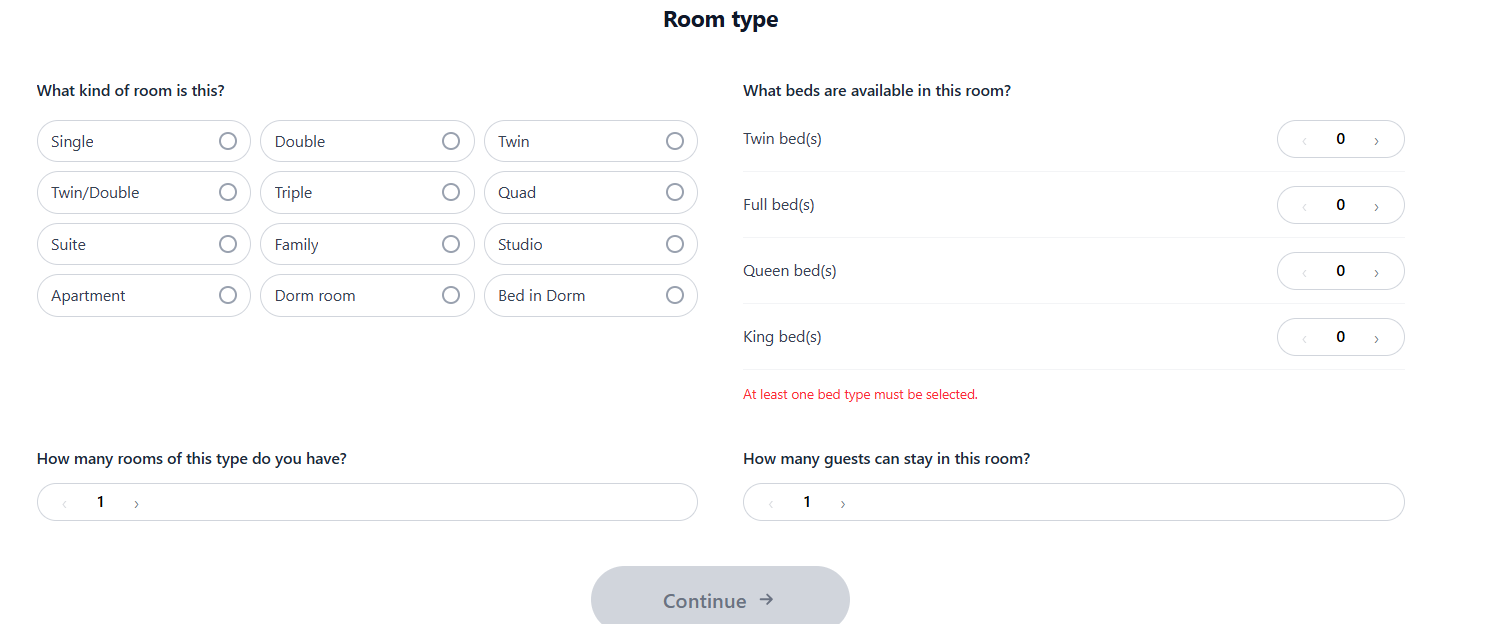This screenshot has width=1492, height=624.
Task: Decrease number of guests in room
Action: (770, 503)
